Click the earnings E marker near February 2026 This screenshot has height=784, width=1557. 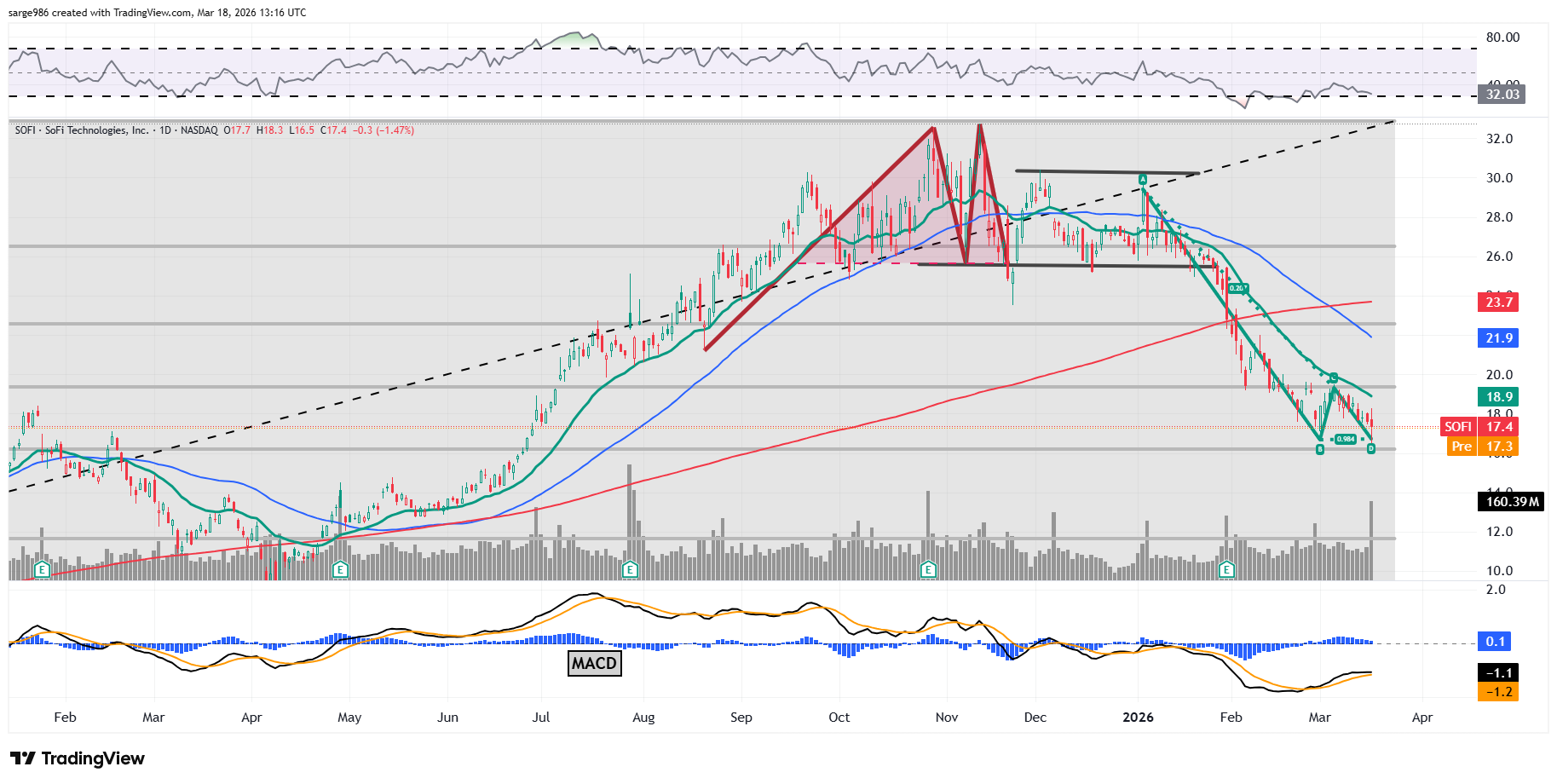coord(1226,569)
